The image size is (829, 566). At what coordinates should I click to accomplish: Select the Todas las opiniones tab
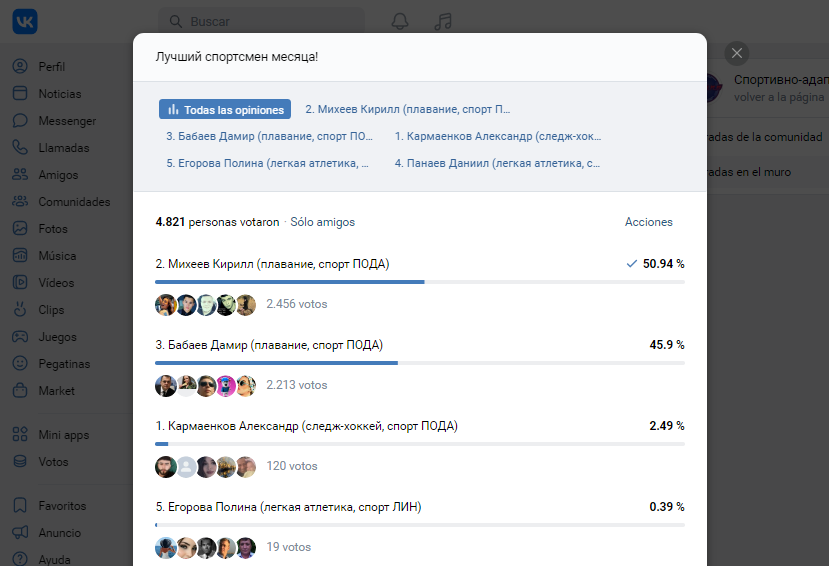click(225, 109)
